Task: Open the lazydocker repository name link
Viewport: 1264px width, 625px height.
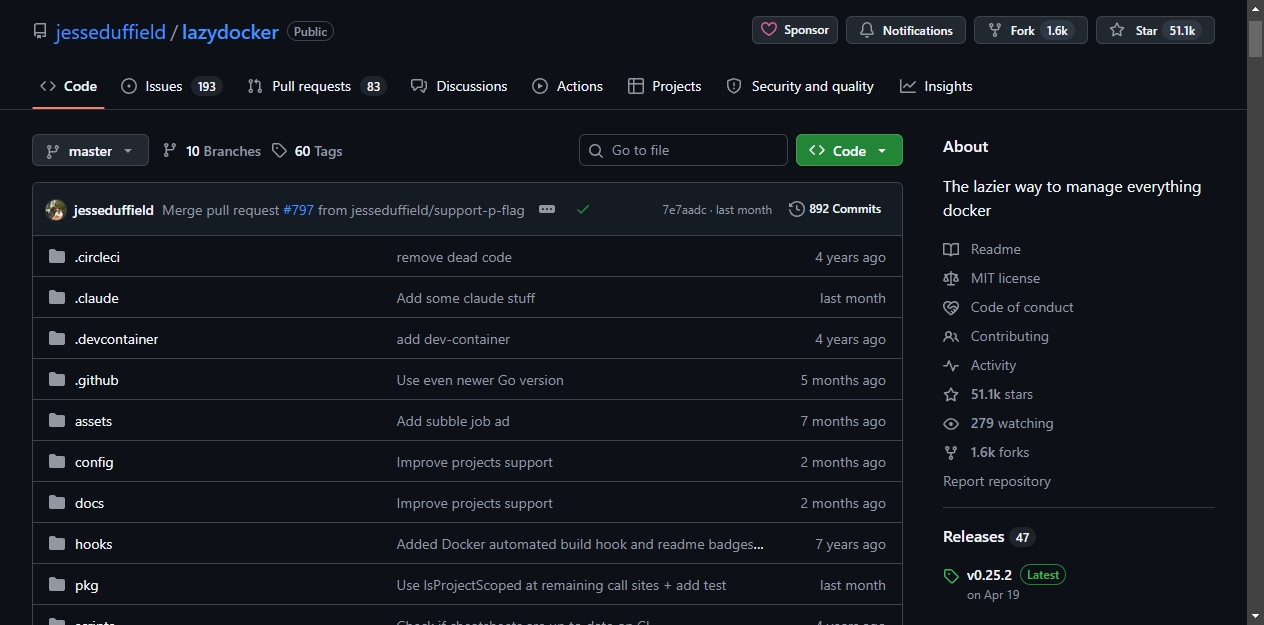Action: pos(230,32)
